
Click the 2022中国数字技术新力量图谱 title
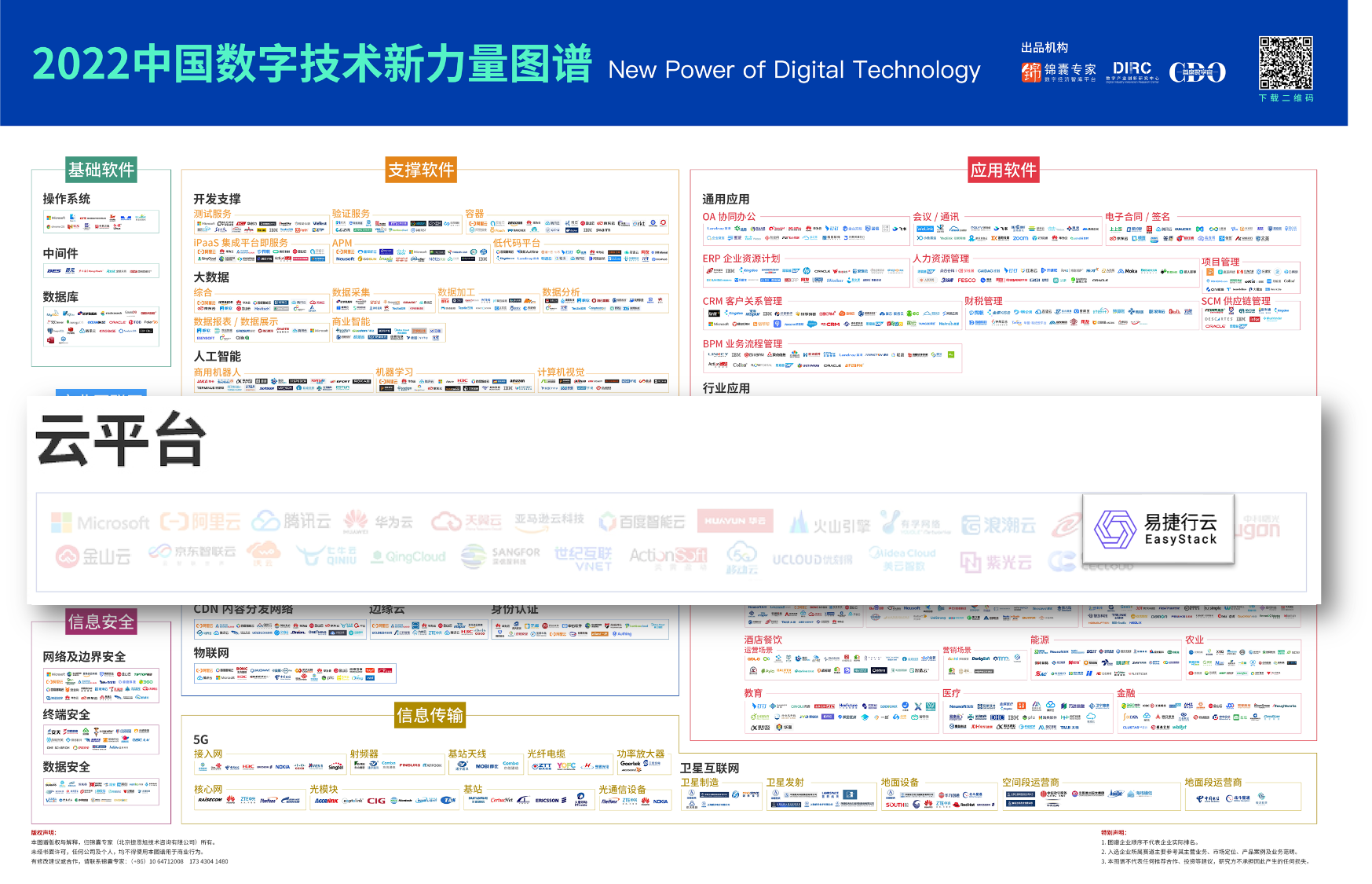pos(312,64)
